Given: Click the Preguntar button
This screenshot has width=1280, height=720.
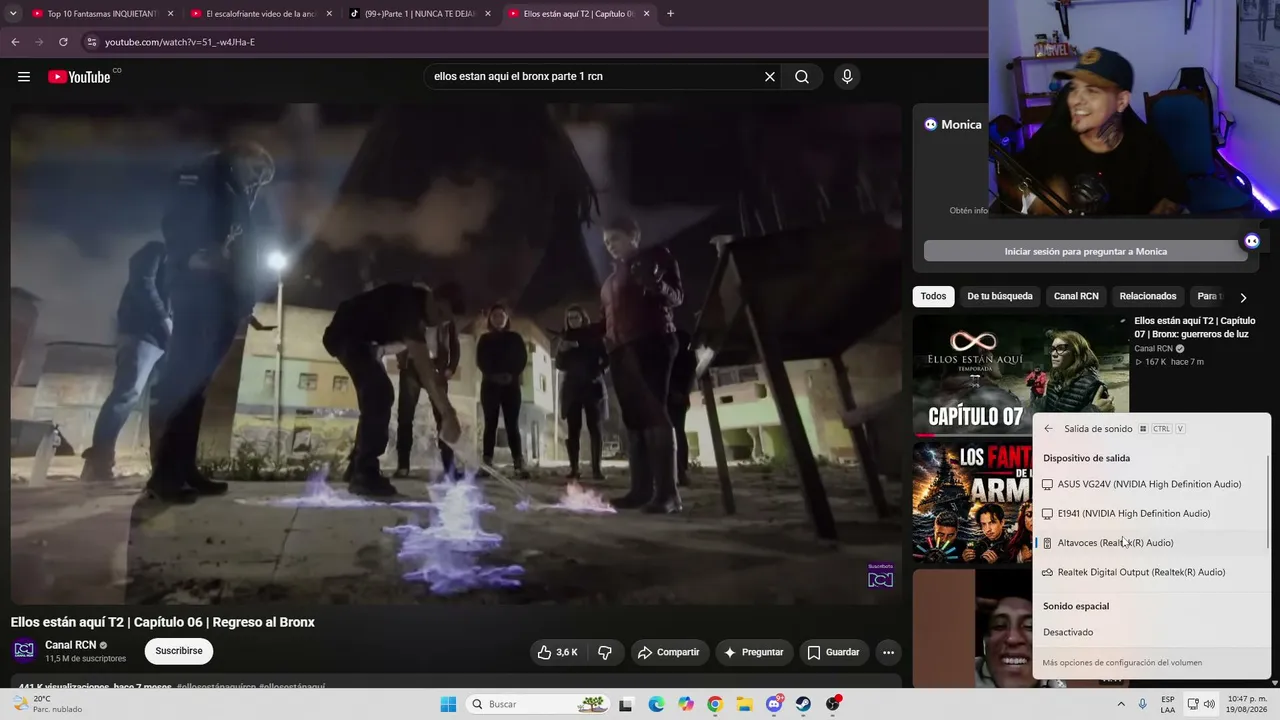Looking at the screenshot, I should click(x=753, y=652).
